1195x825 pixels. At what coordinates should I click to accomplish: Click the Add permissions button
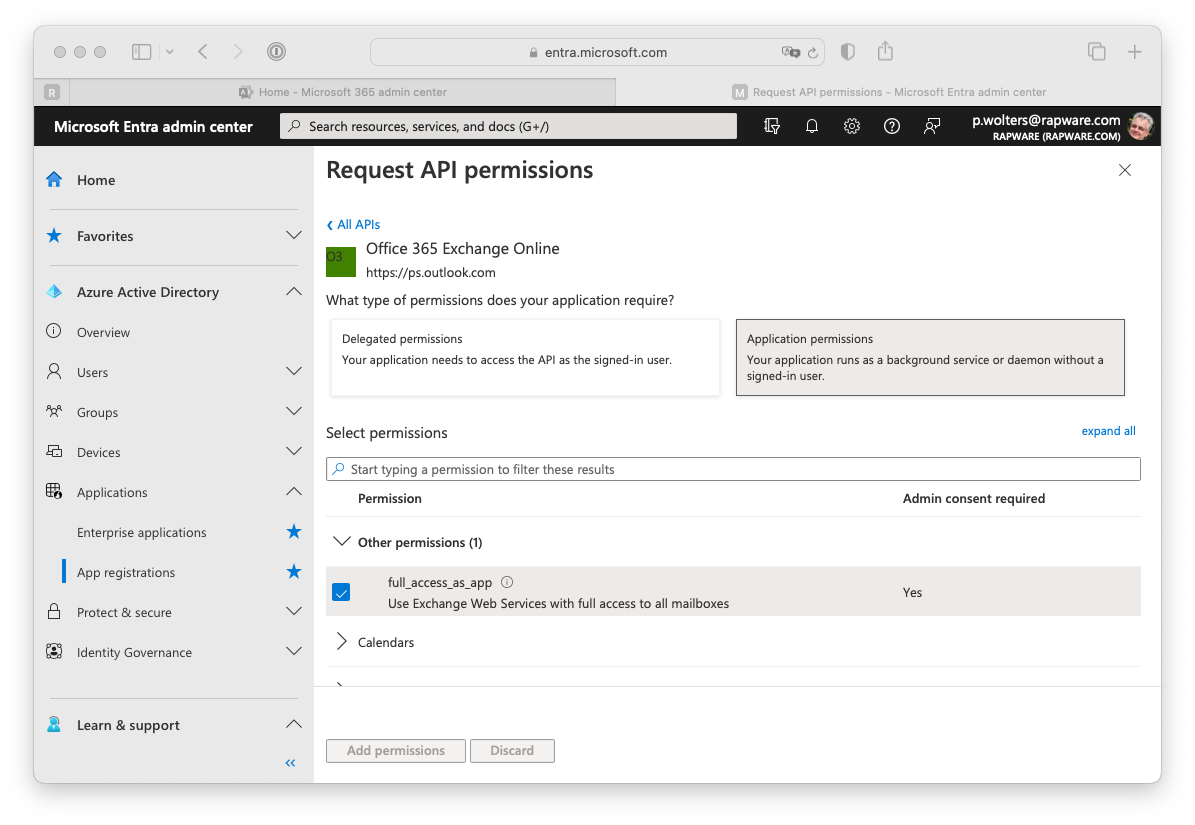396,750
